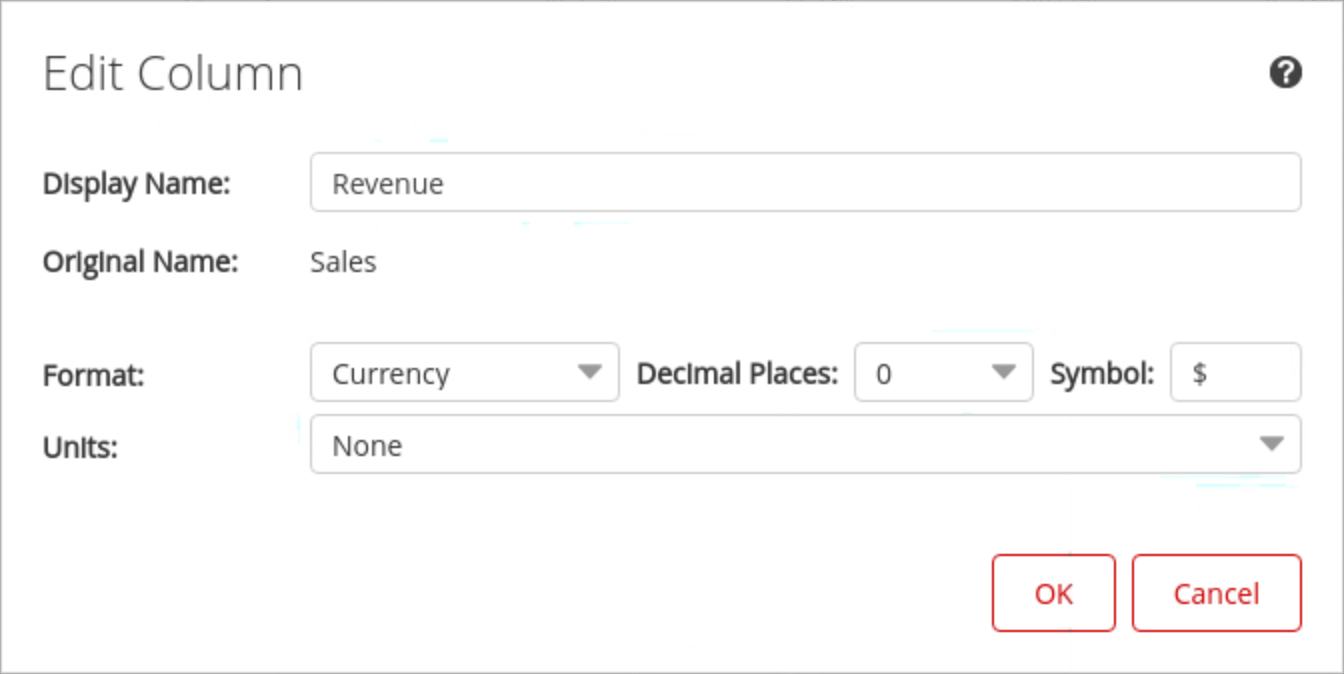Click the "Original Name:" label
Viewport: 1344px width, 674px height.
pyautogui.click(x=140, y=262)
